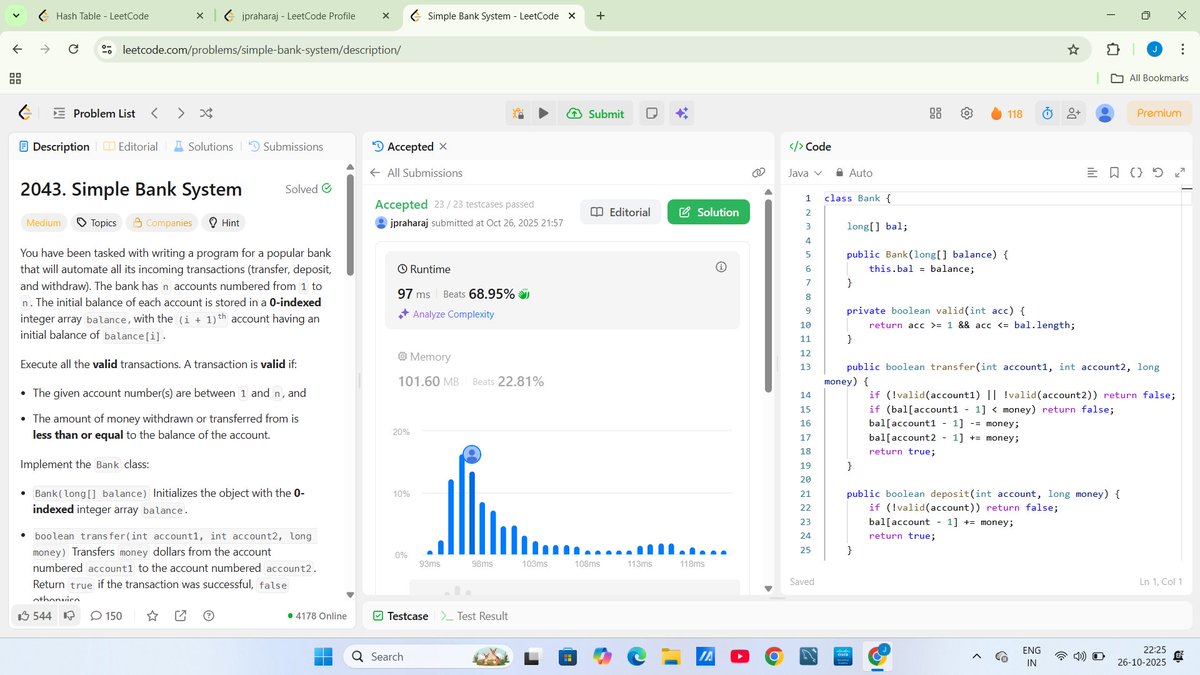
Task: Close the Accepted tab
Action: click(443, 146)
